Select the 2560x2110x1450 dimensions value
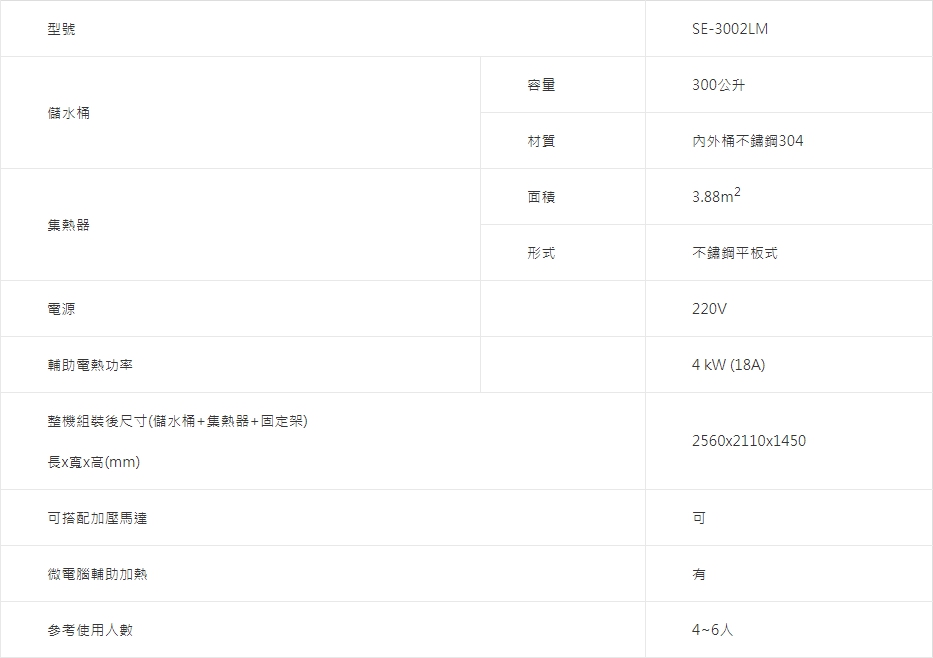The height and width of the screenshot is (658, 933). (748, 441)
